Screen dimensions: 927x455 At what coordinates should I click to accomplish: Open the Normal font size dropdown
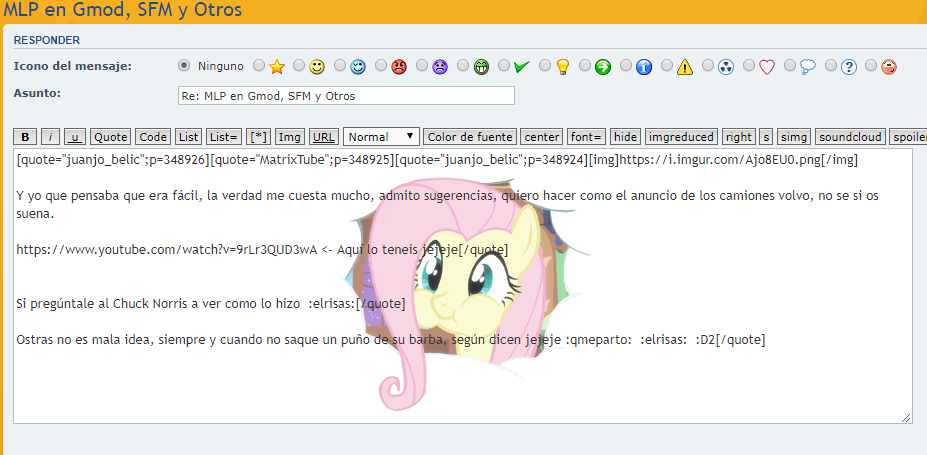381,137
